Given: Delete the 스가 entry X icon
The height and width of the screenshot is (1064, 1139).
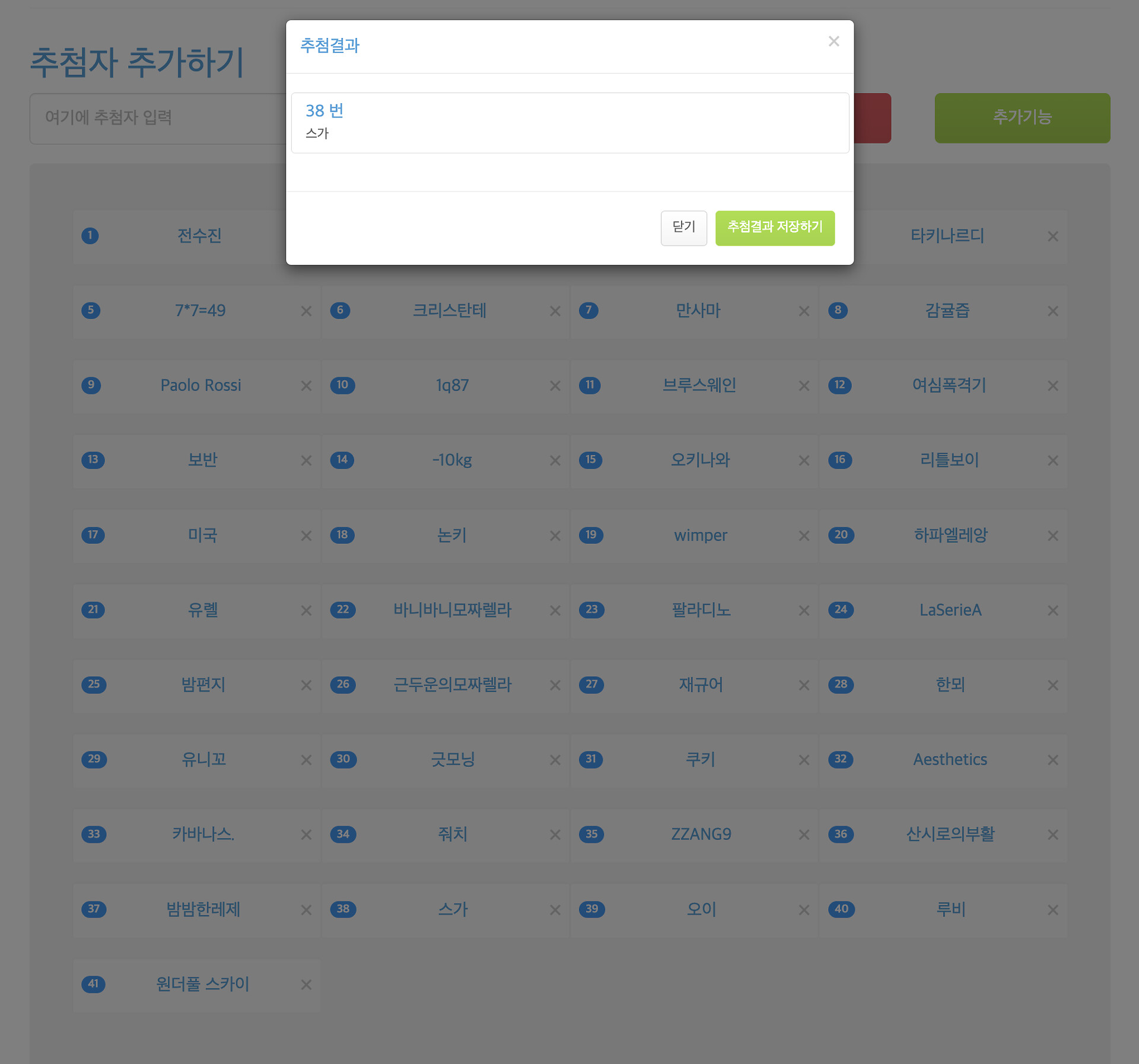Looking at the screenshot, I should 555,909.
